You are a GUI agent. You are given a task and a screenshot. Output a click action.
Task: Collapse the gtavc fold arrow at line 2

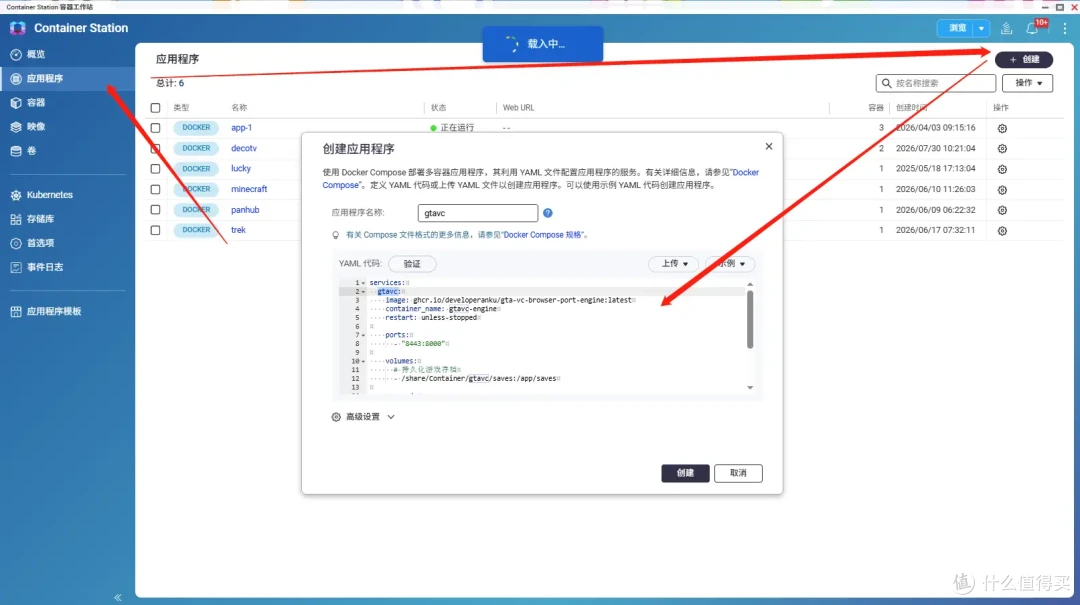click(x=364, y=292)
